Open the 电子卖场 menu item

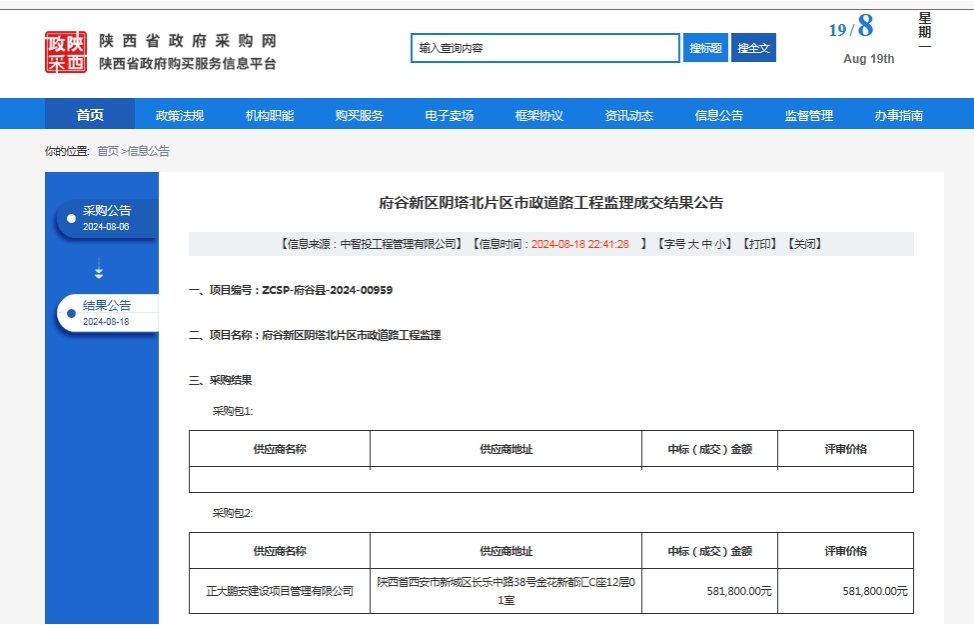coord(449,115)
